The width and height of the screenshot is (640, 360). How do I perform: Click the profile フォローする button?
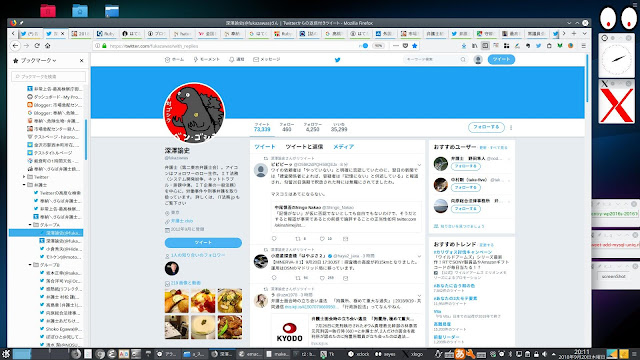[x=486, y=127]
